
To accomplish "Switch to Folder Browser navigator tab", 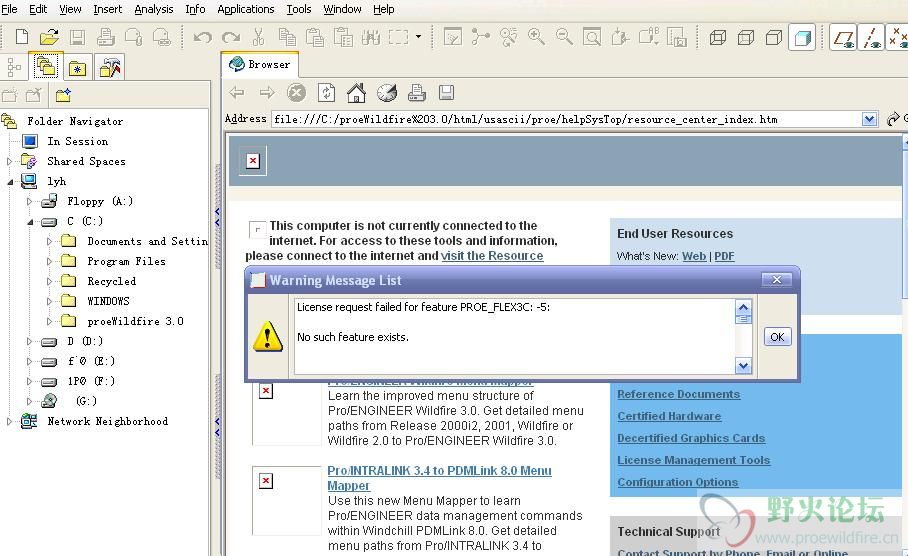I will point(45,66).
